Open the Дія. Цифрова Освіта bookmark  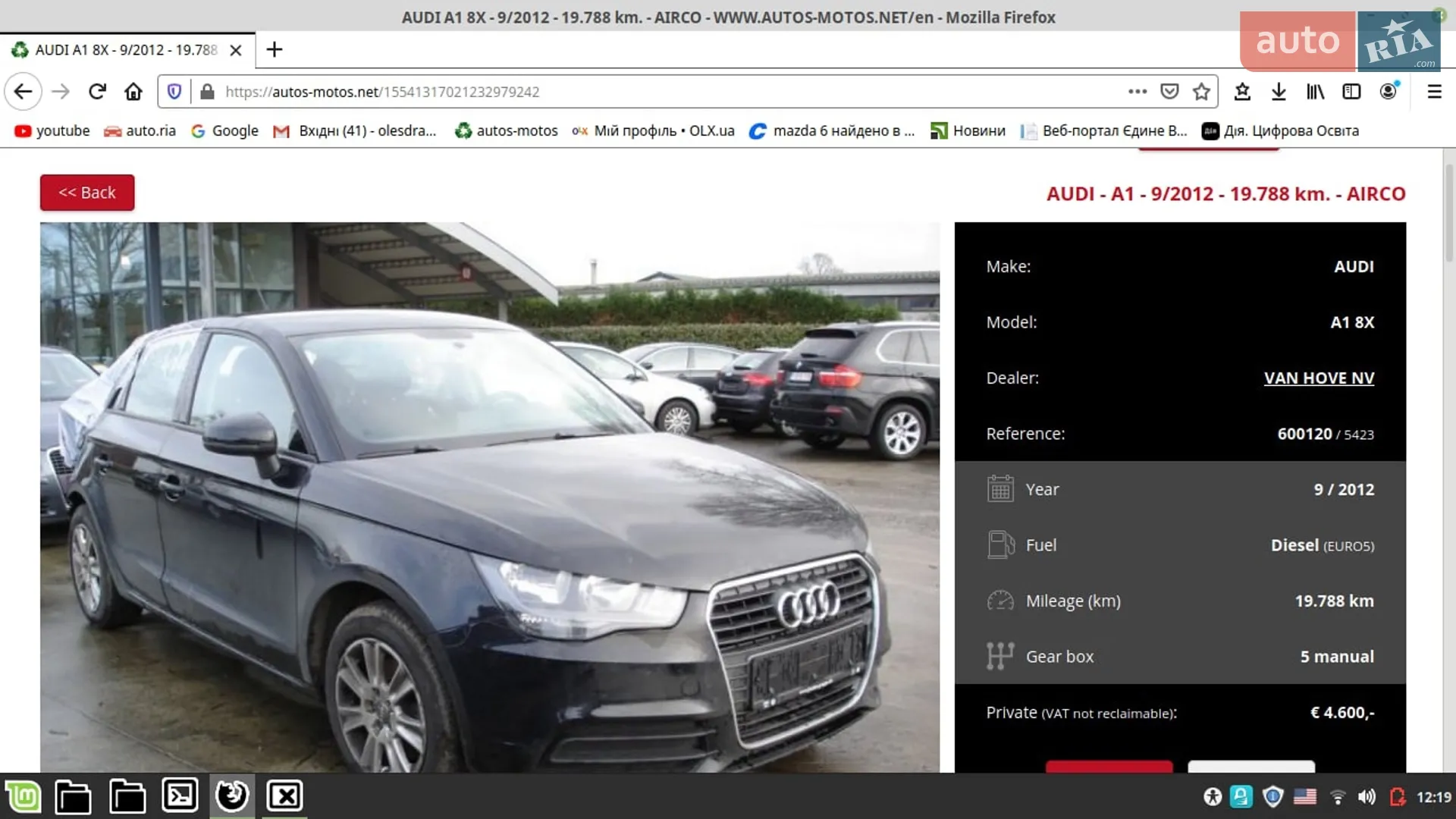click(1281, 131)
